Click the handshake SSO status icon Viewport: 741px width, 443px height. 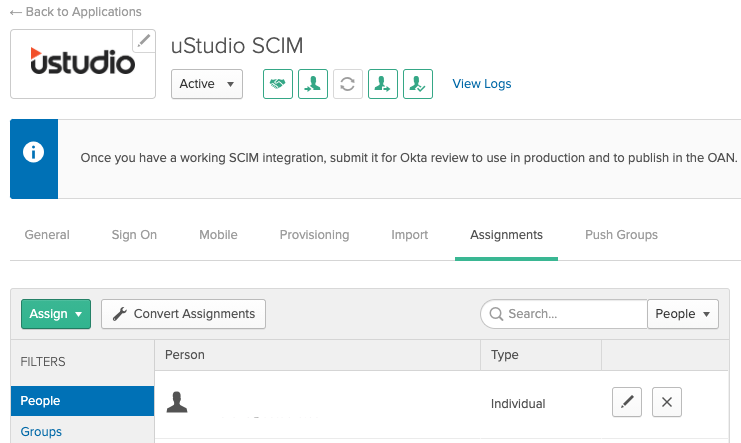pyautogui.click(x=278, y=84)
